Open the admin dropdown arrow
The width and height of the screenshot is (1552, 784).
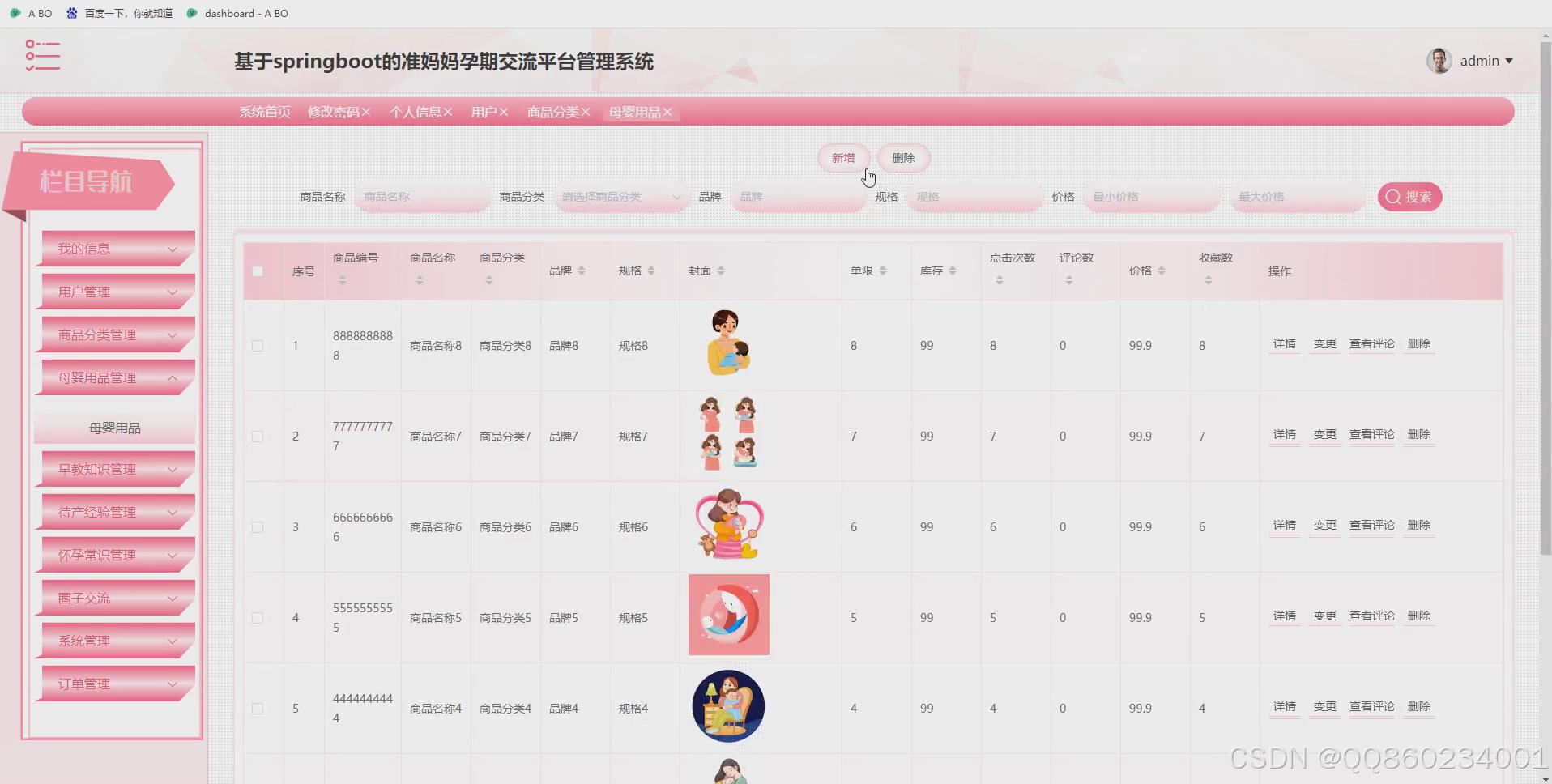[x=1509, y=62]
